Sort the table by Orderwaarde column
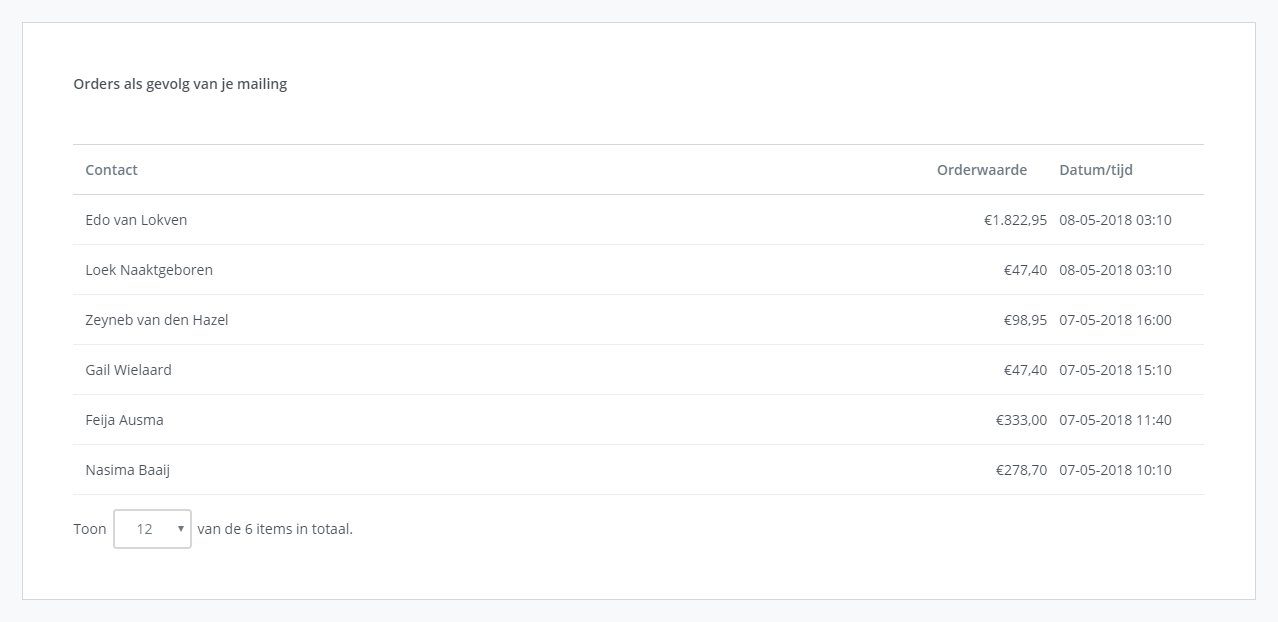Viewport: 1278px width, 622px height. click(x=981, y=170)
